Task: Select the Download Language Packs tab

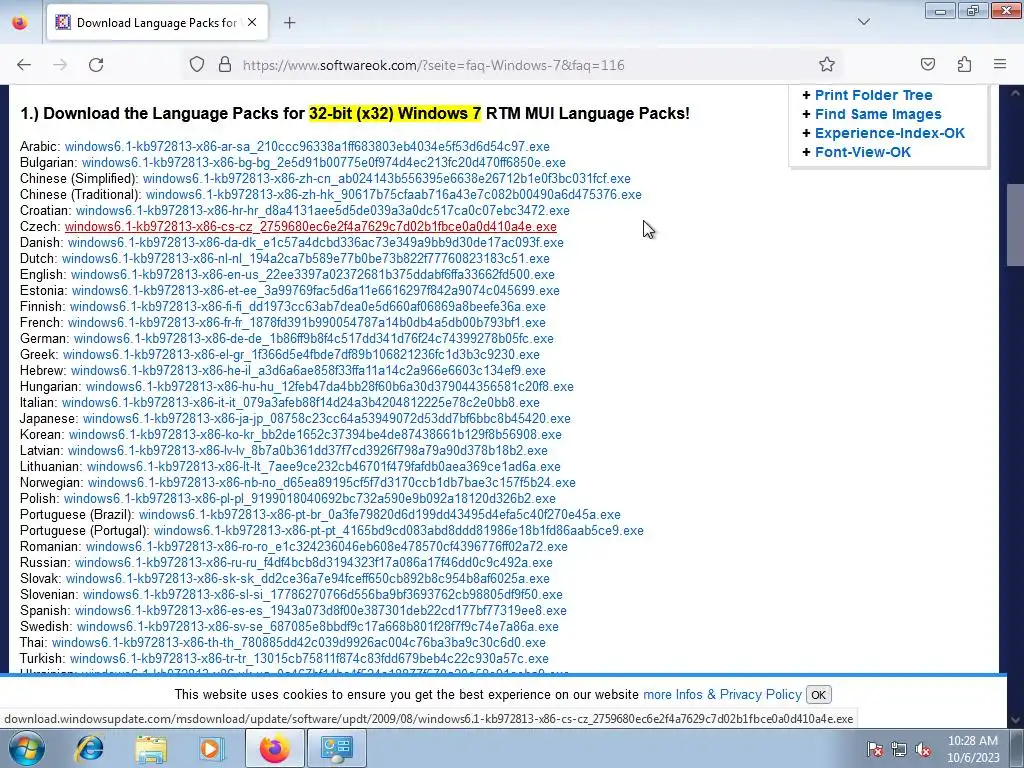Action: (157, 23)
